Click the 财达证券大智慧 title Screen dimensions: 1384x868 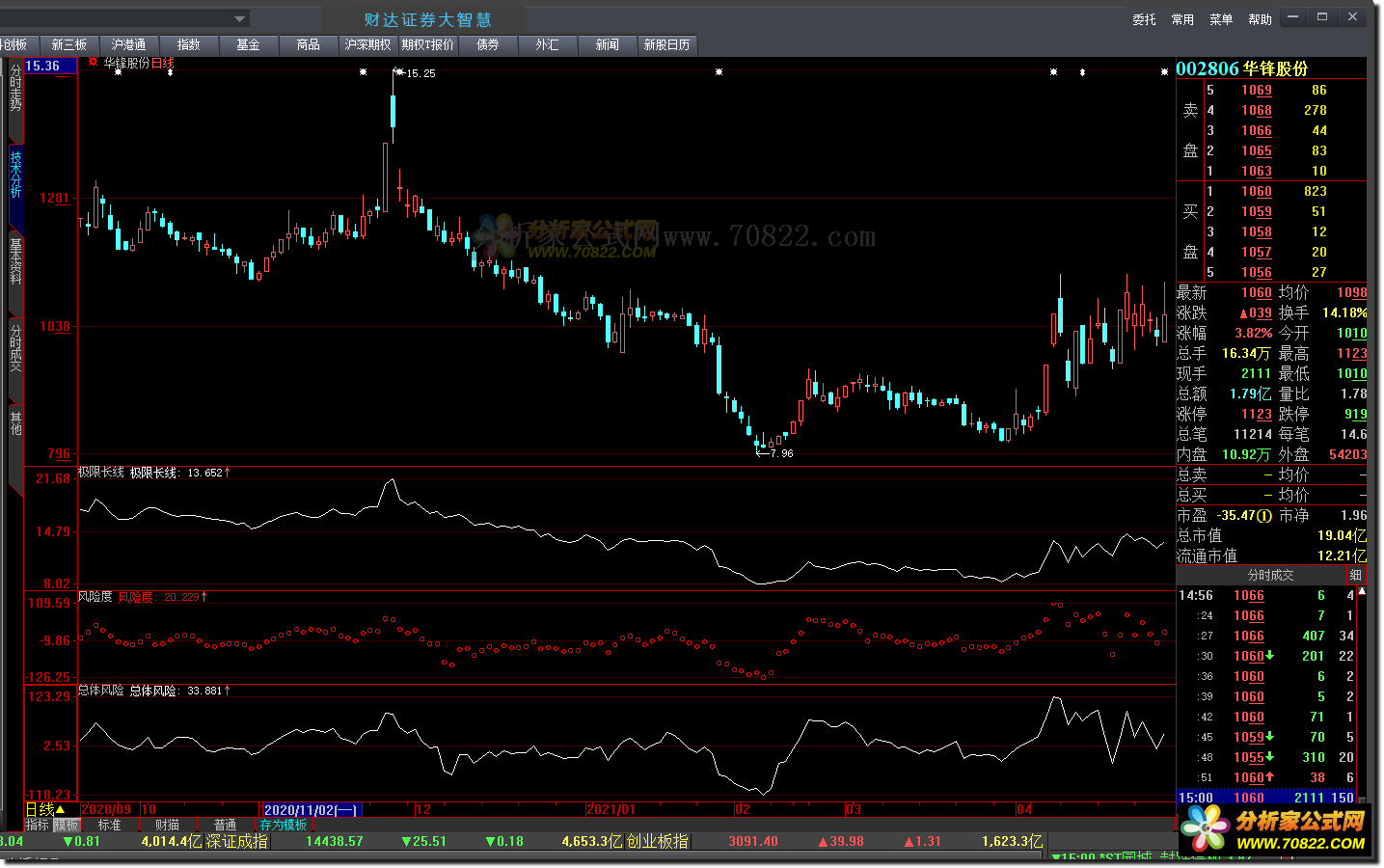click(427, 19)
